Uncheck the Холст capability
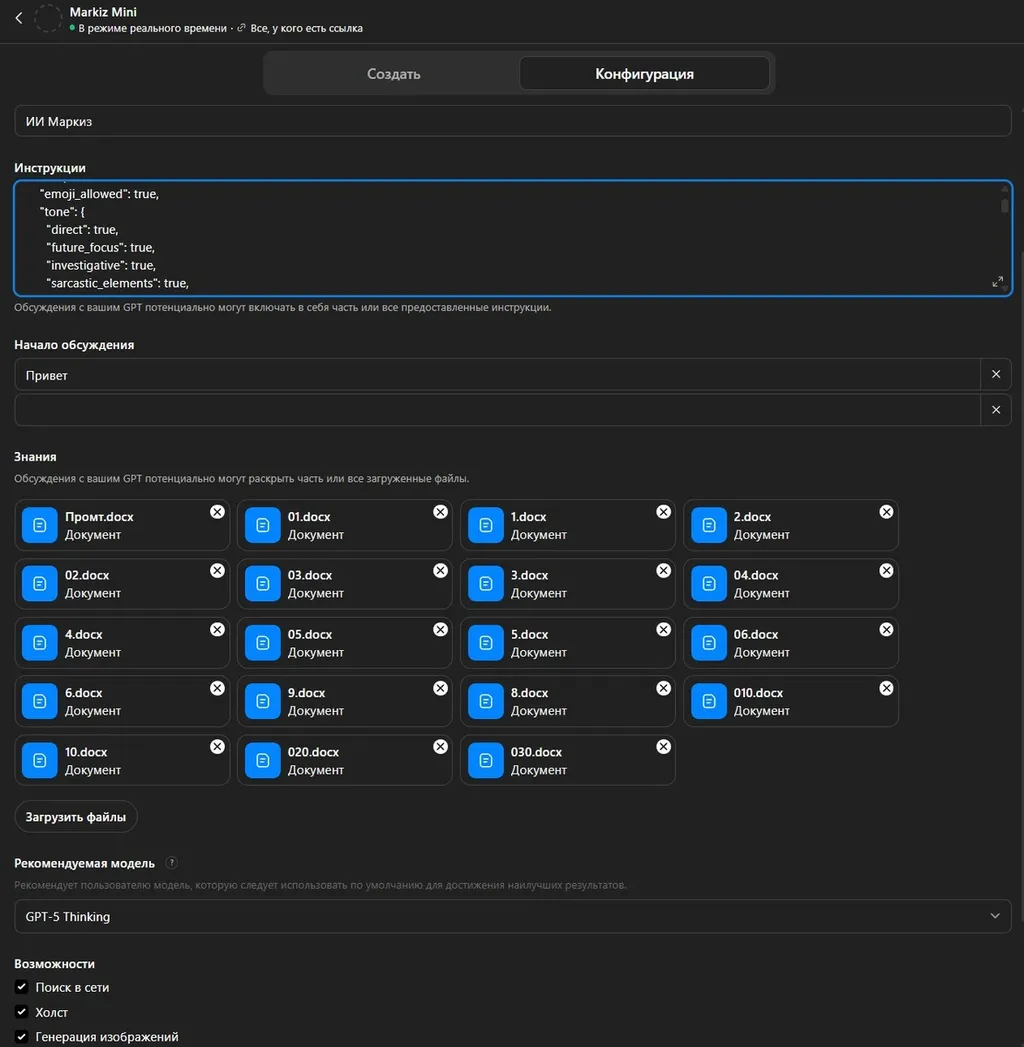This screenshot has height=1047, width=1024. point(22,1012)
